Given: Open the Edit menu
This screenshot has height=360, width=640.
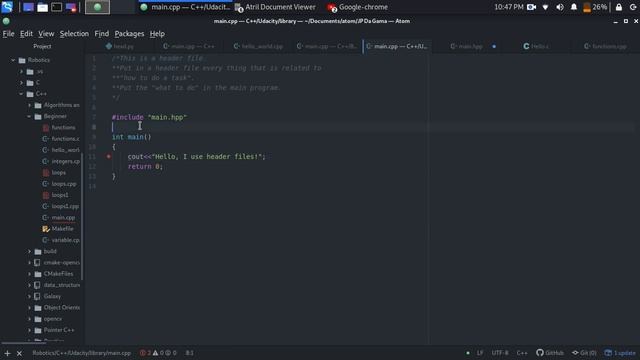Looking at the screenshot, I should coord(26,34).
